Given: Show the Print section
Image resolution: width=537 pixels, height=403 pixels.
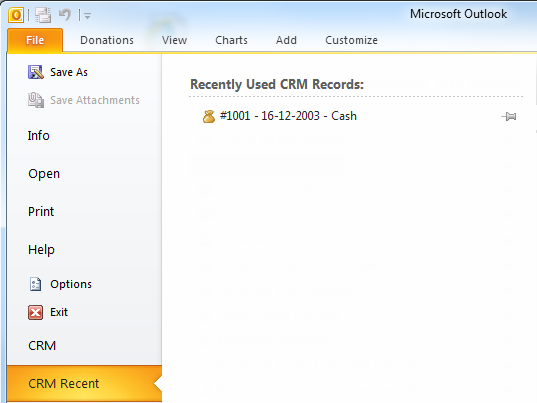Looking at the screenshot, I should 41,212.
